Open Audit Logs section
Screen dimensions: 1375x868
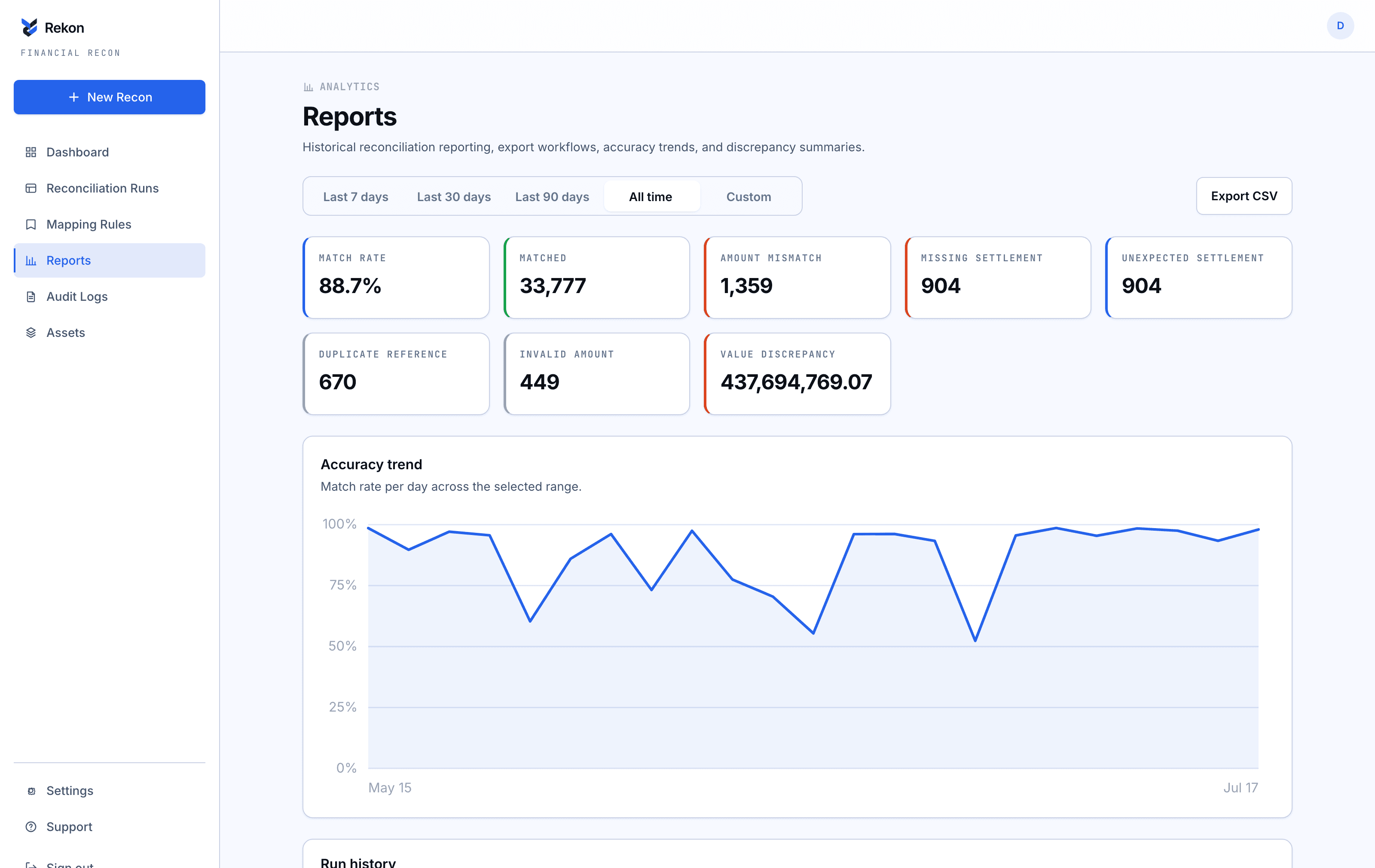[110, 296]
